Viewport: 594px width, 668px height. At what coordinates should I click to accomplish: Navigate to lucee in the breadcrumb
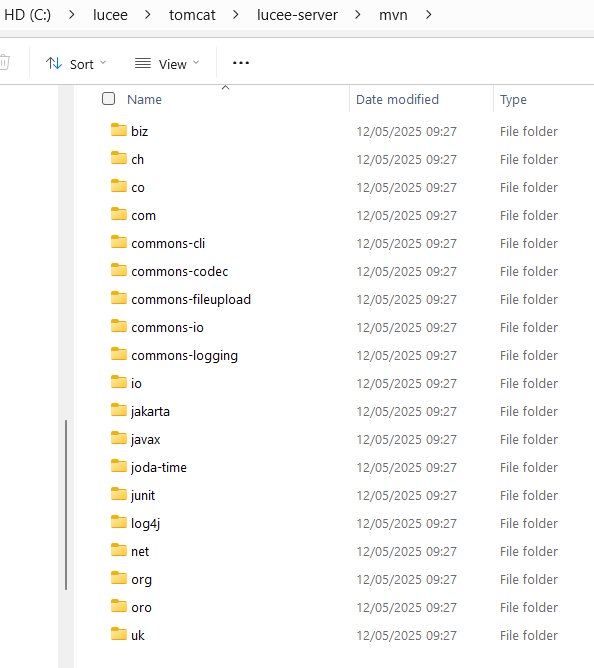(110, 15)
